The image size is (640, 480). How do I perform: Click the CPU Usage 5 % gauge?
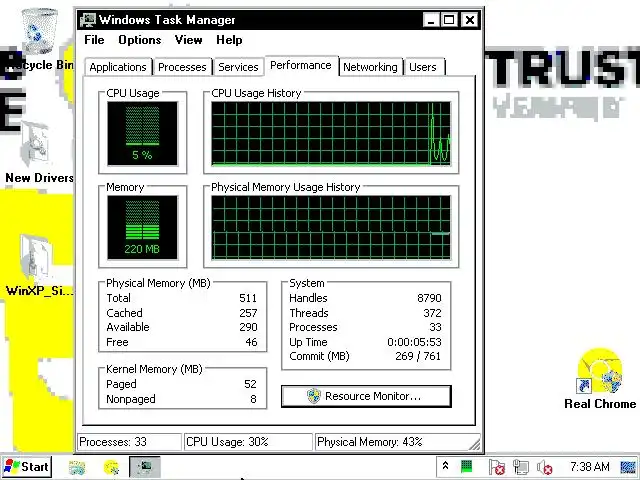(x=142, y=133)
